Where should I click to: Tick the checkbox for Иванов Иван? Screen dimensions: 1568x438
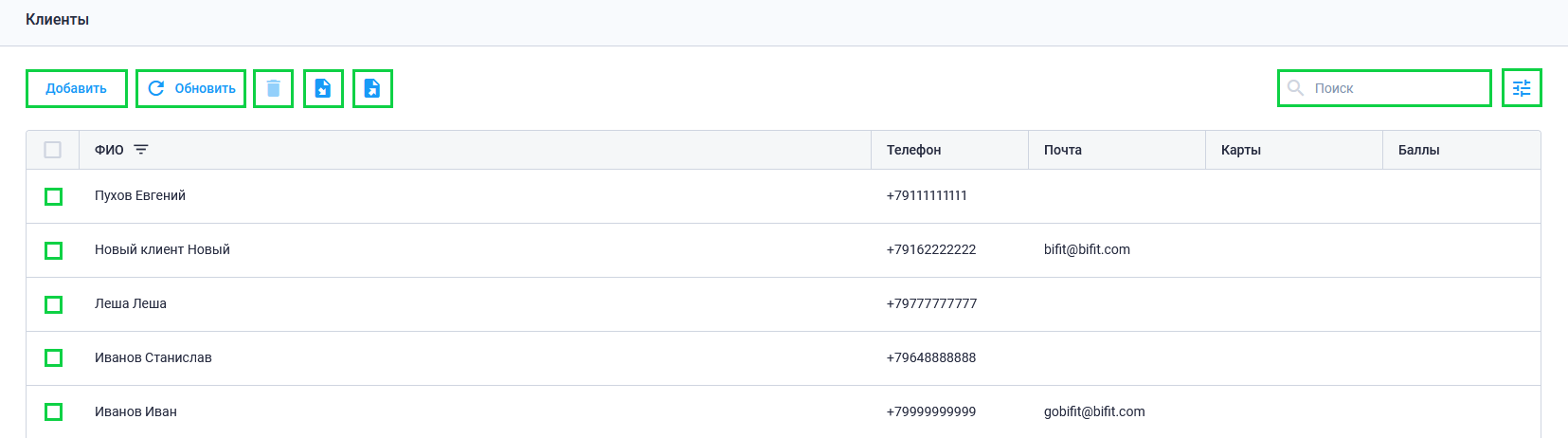54,412
